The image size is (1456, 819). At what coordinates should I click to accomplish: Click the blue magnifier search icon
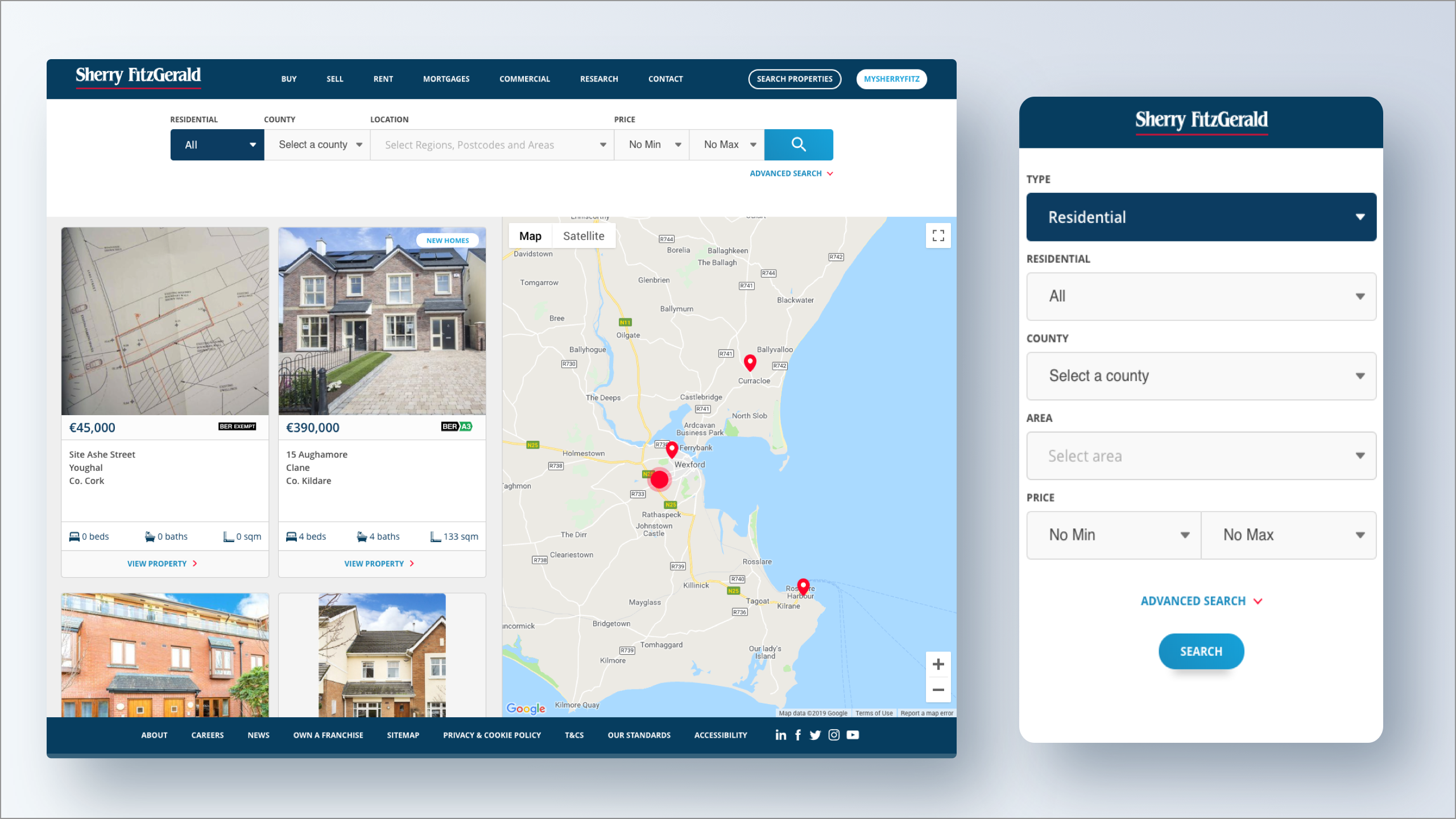pos(799,144)
